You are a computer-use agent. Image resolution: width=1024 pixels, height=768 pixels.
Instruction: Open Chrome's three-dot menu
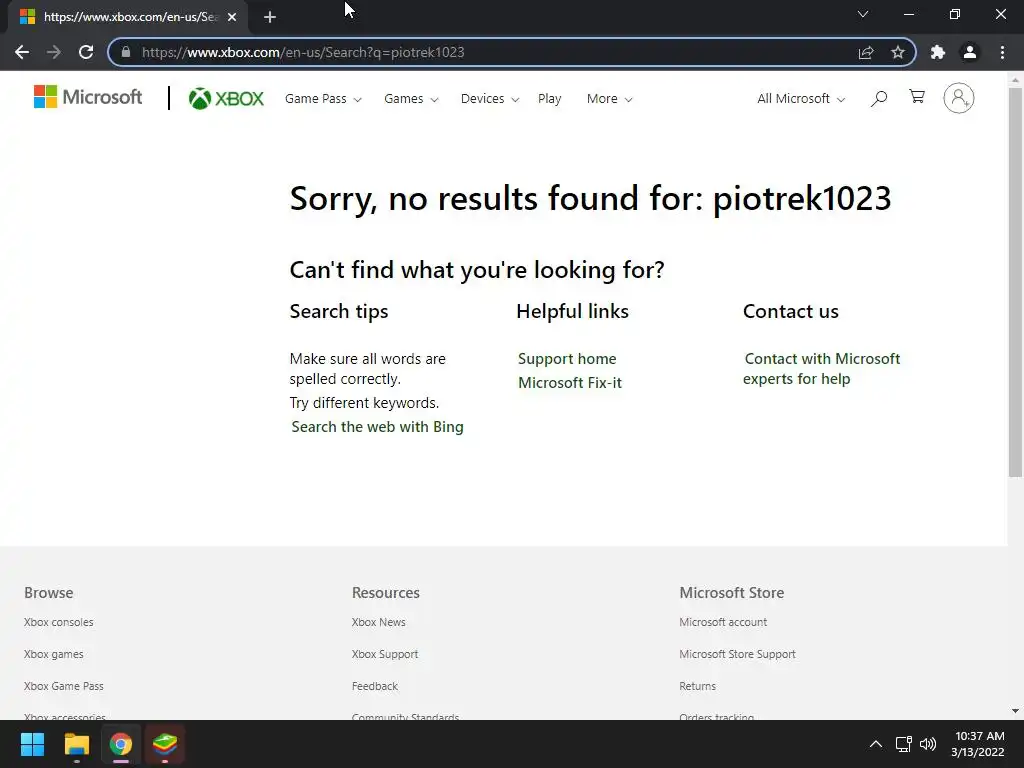1002,52
